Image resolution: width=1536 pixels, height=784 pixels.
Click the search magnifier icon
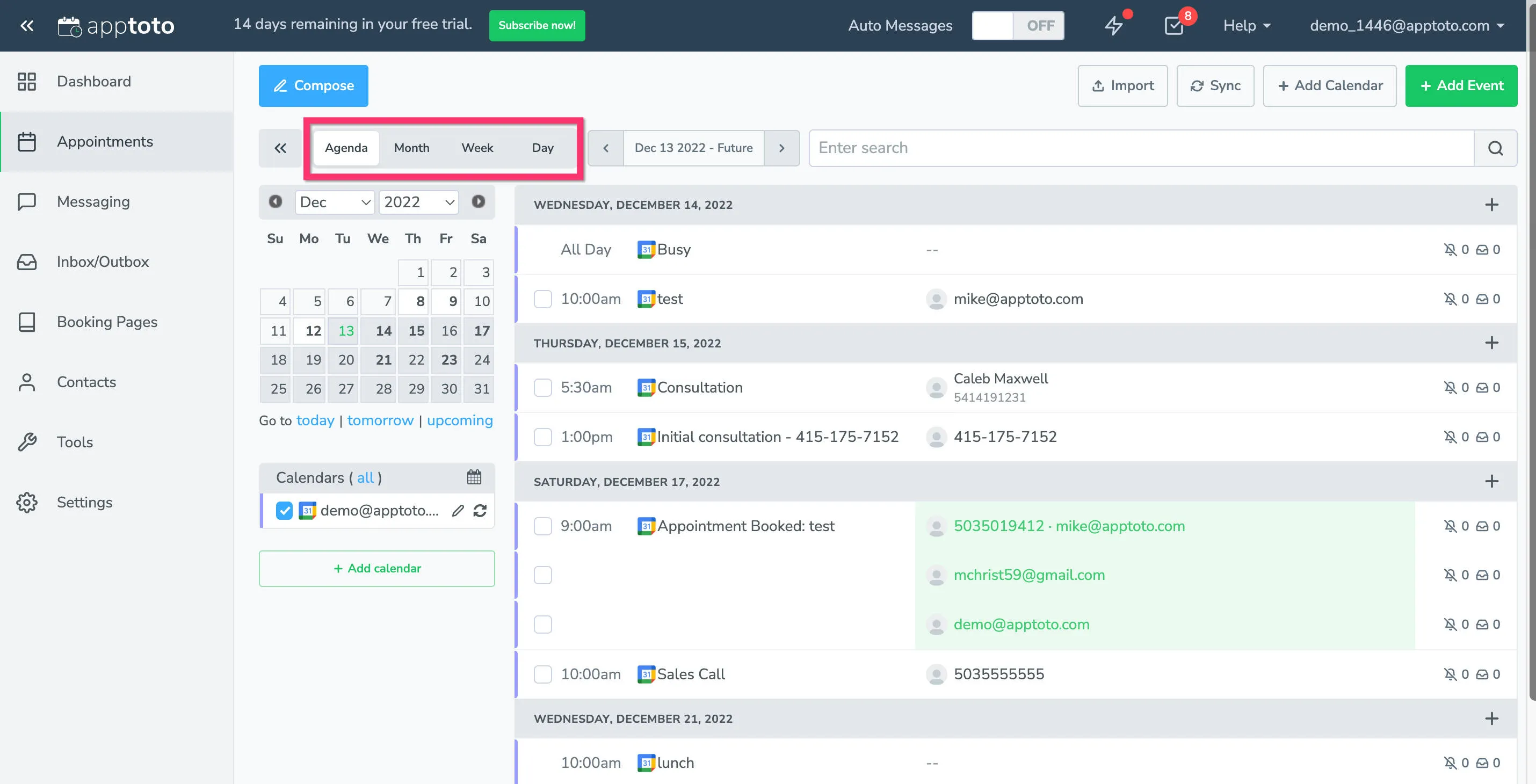pyautogui.click(x=1496, y=148)
